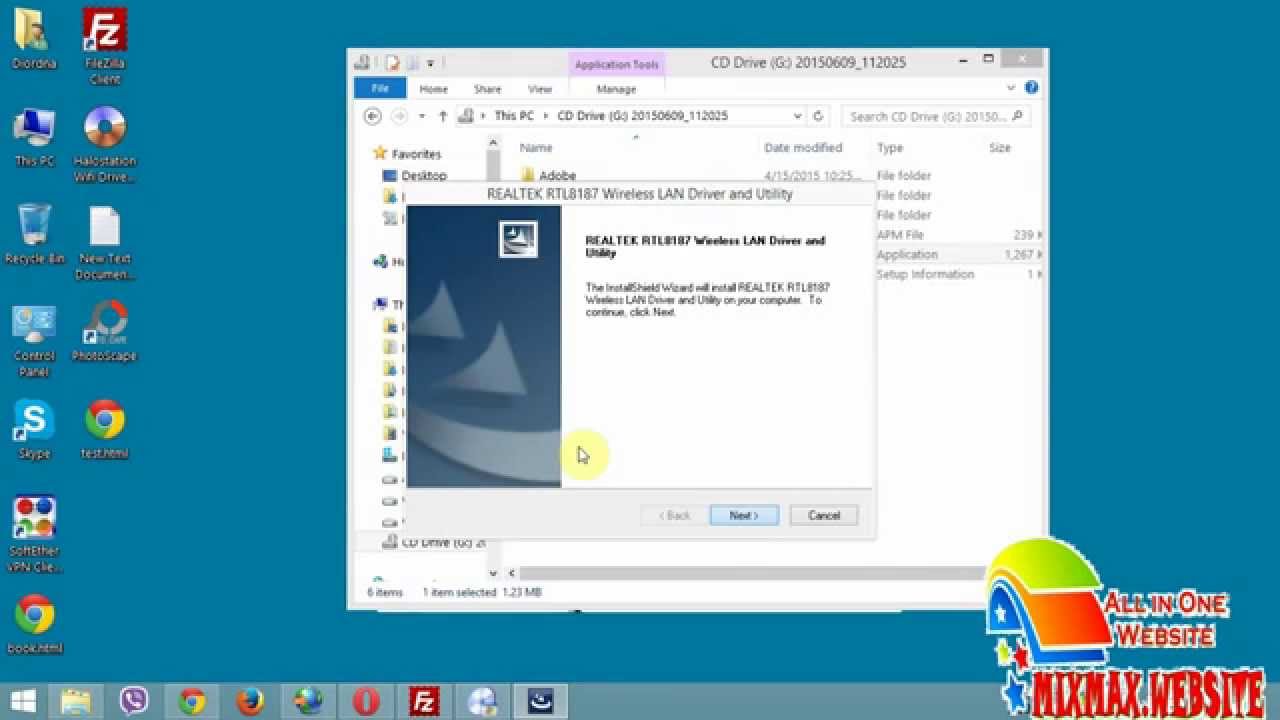Open Firefox from the taskbar
The height and width of the screenshot is (720, 1280).
249,701
